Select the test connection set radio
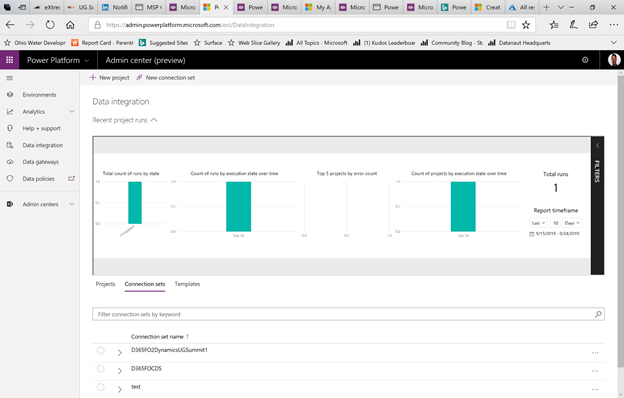The image size is (624, 398). click(x=101, y=387)
